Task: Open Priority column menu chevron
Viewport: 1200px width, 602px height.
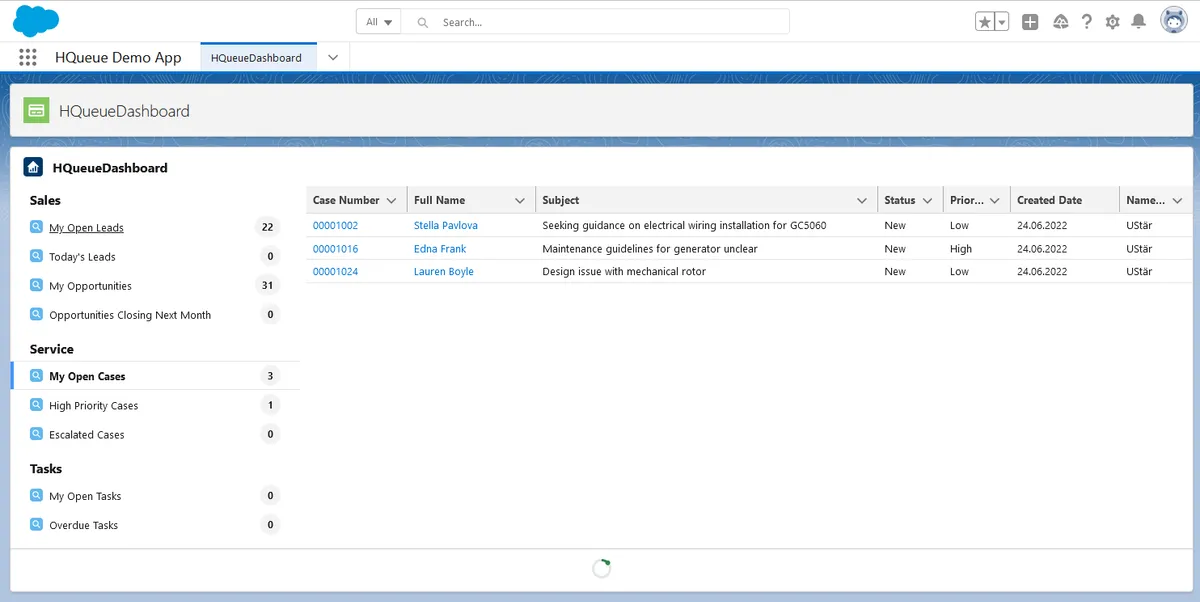Action: tap(995, 201)
